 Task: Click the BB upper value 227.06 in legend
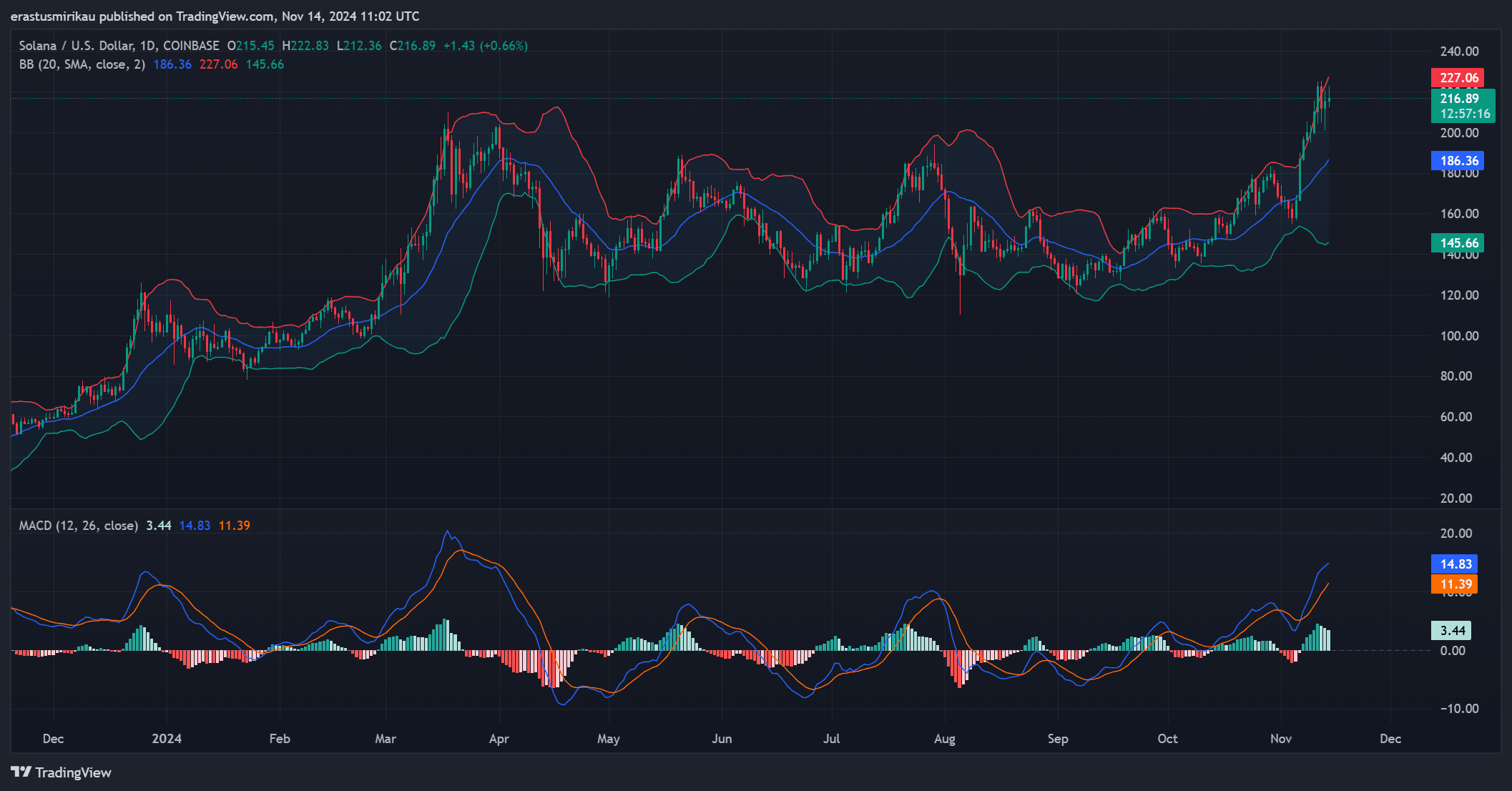[x=218, y=64]
